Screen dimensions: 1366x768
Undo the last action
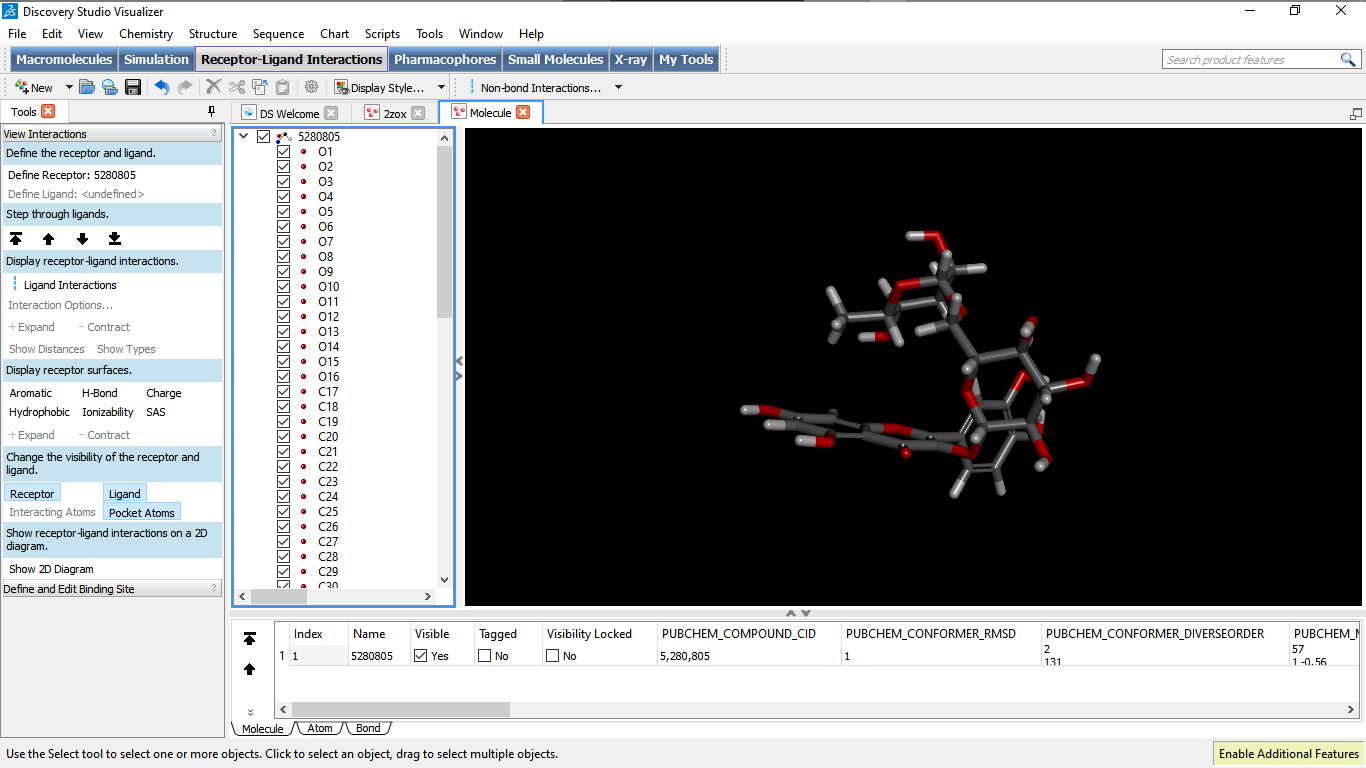point(162,87)
